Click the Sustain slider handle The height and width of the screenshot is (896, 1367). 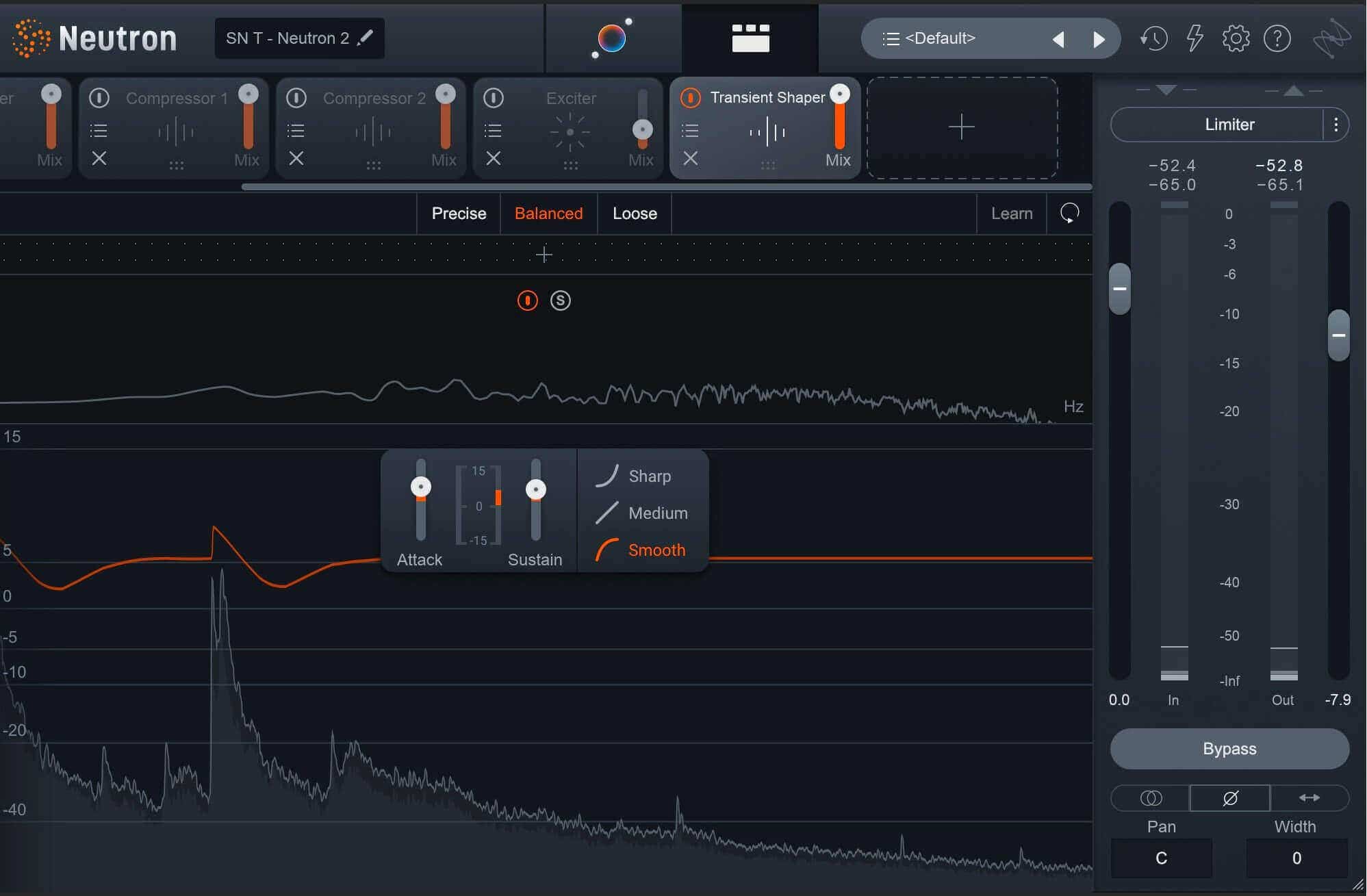536,489
